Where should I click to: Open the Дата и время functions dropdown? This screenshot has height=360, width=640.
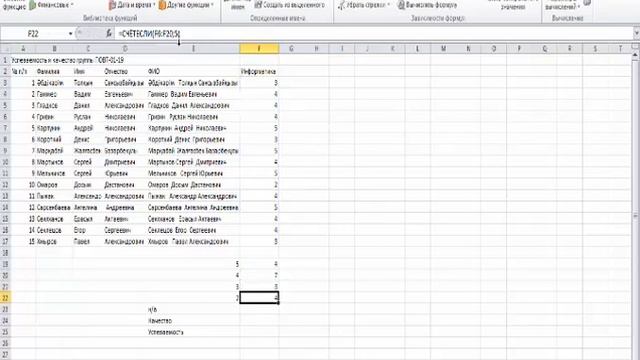coord(132,5)
